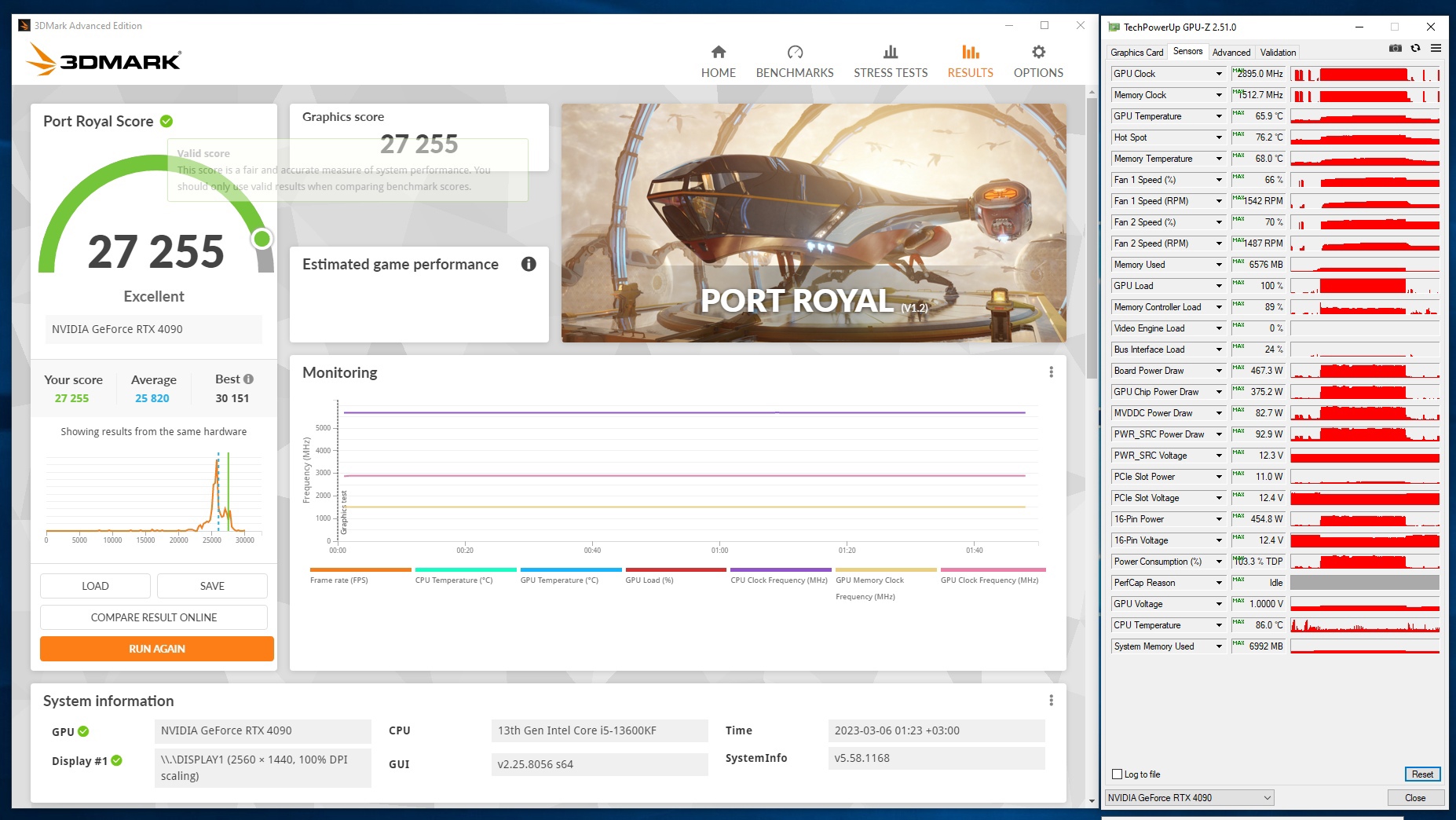Screen dimensions: 1456x820
Task: Open the Validation tab in GPU-Z
Action: [x=1278, y=53]
